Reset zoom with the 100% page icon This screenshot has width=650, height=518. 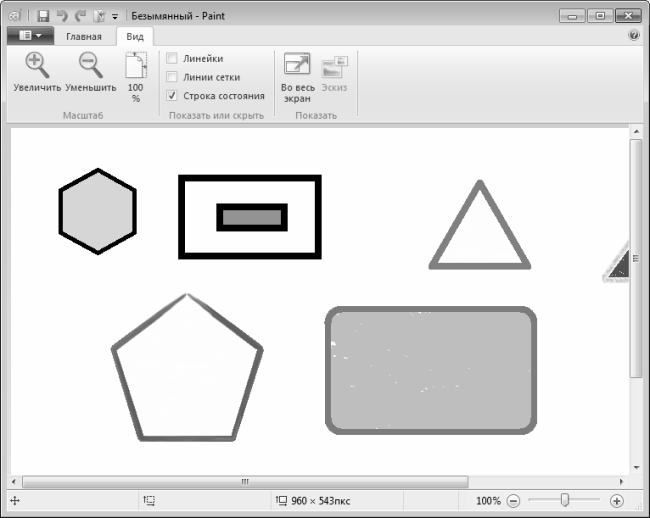point(136,77)
